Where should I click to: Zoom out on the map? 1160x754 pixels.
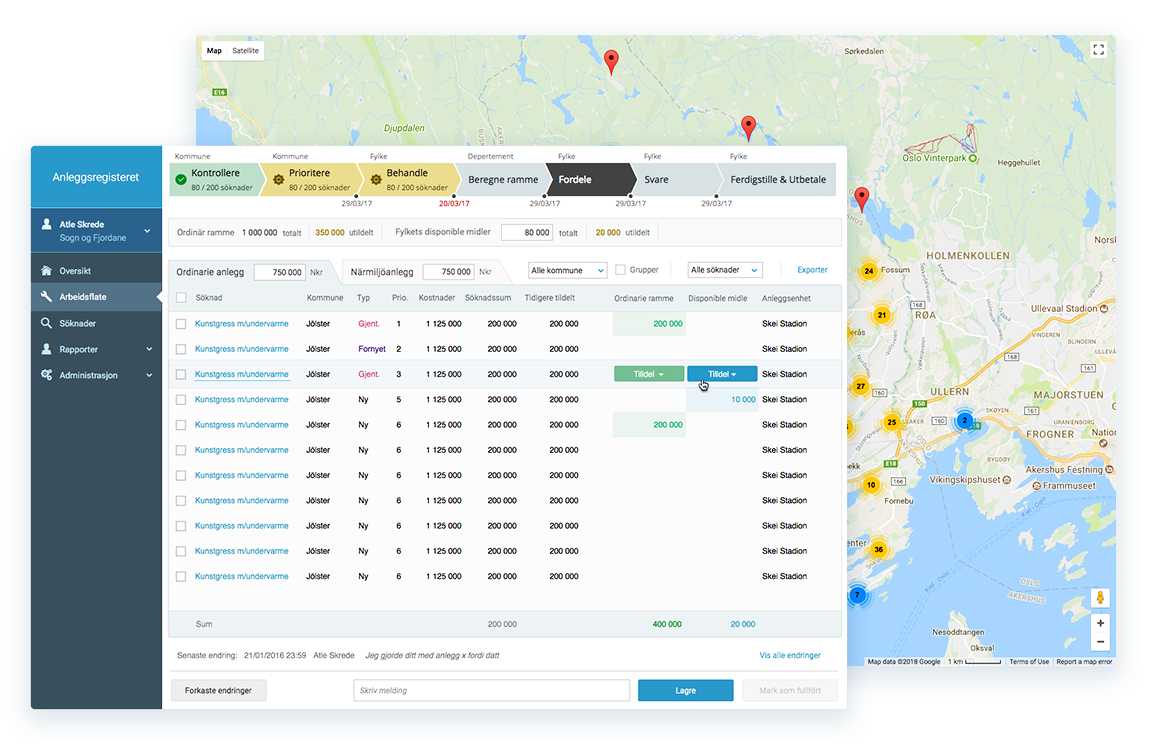1100,642
